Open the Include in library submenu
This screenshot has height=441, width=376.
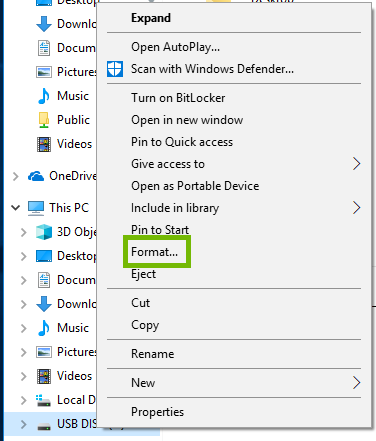pyautogui.click(x=234, y=208)
